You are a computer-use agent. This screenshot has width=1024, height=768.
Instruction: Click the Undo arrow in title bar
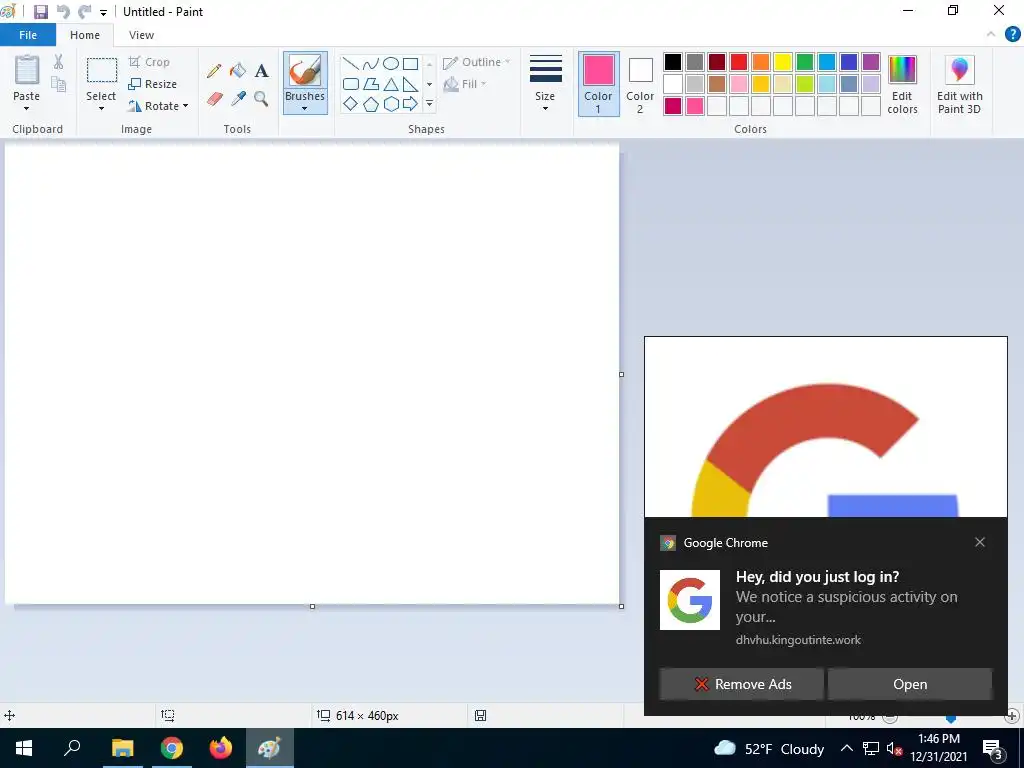(63, 12)
